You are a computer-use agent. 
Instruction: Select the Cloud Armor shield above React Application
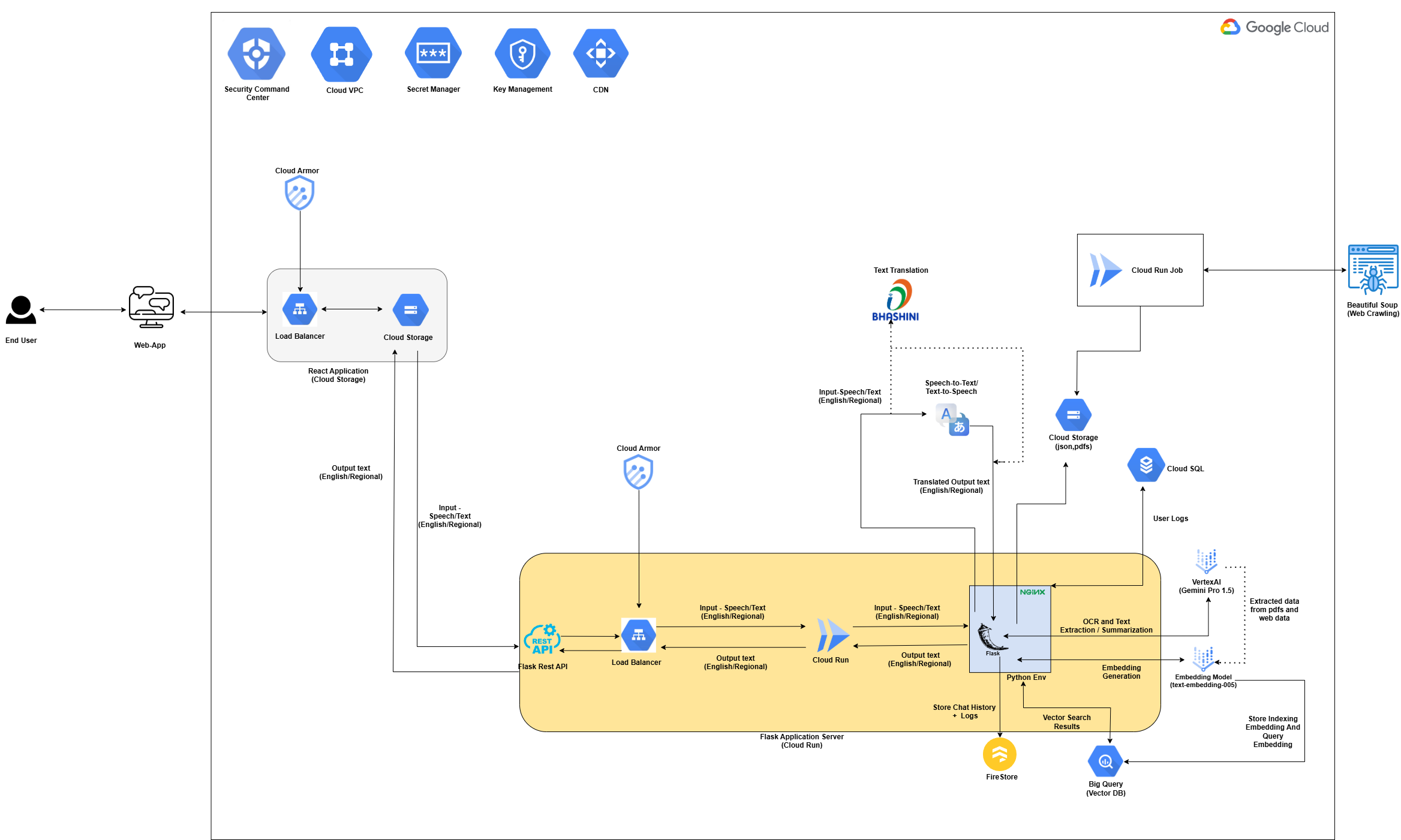tap(299, 194)
